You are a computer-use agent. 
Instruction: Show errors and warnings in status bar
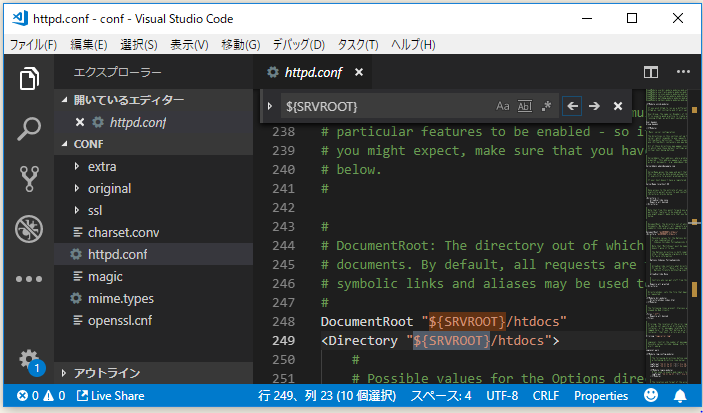point(41,396)
